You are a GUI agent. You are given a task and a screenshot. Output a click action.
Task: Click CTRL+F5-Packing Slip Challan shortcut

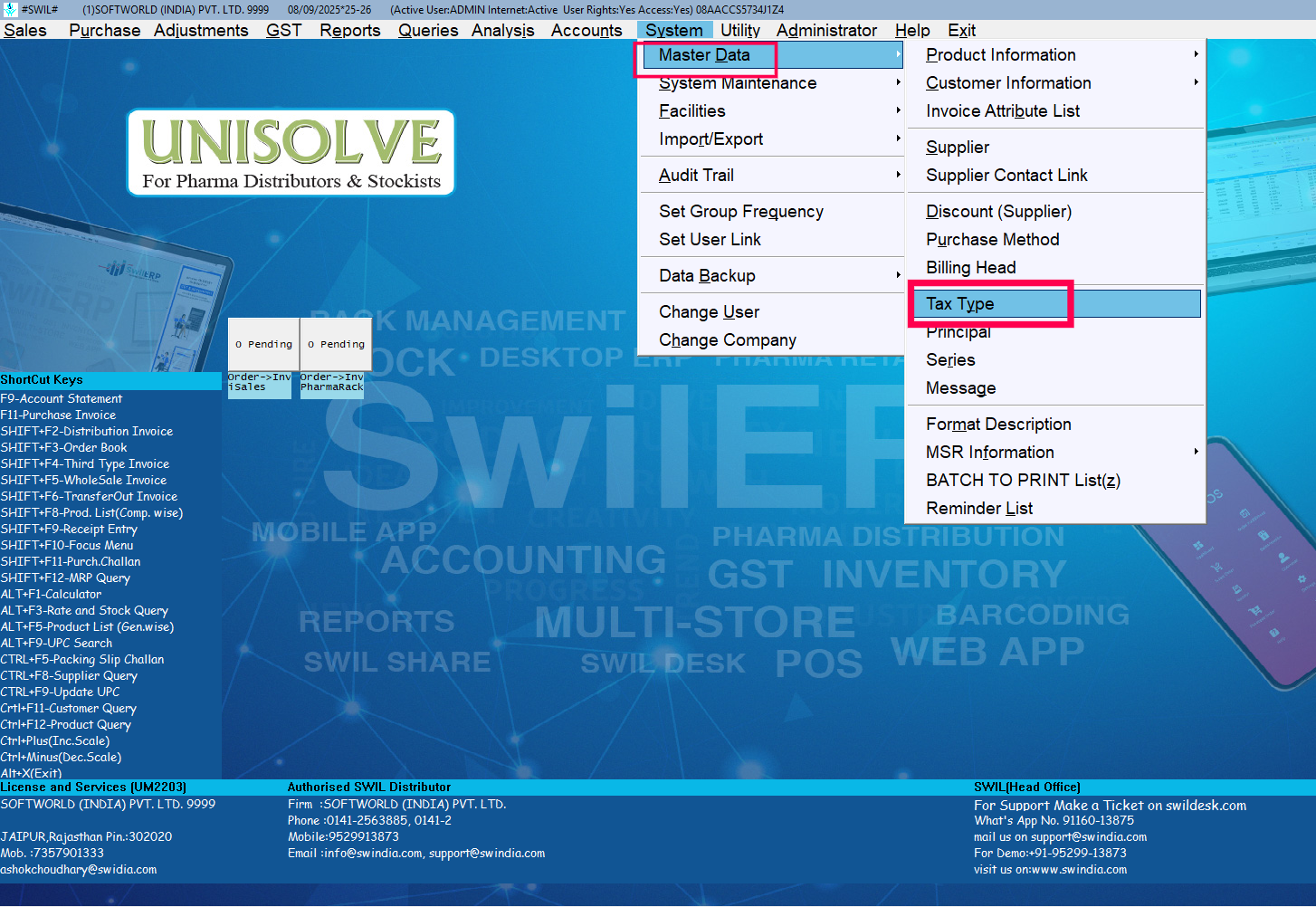click(82, 660)
